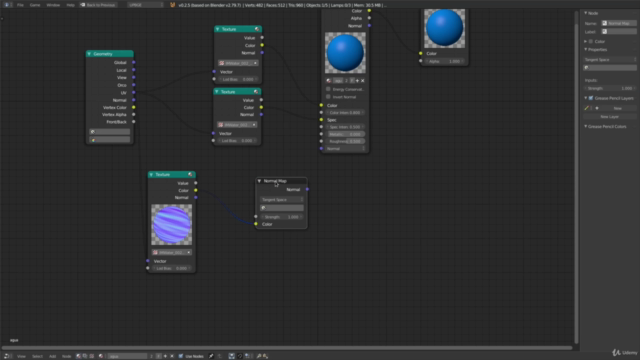Click the texture image icon in bottom Texture node
Image resolution: width=640 pixels, height=360 pixels.
coord(155,252)
